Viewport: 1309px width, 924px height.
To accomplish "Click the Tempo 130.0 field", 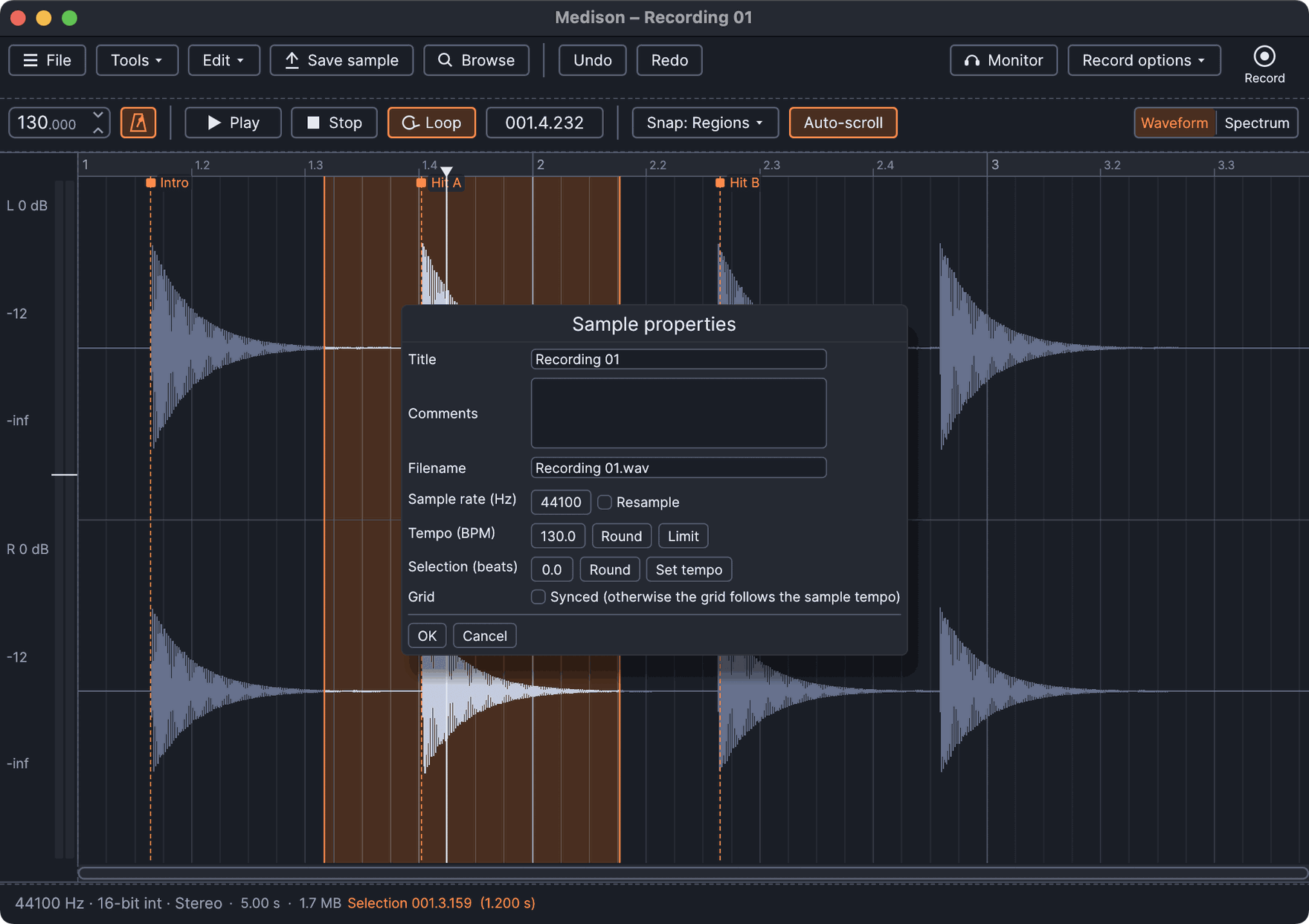I will coord(558,536).
